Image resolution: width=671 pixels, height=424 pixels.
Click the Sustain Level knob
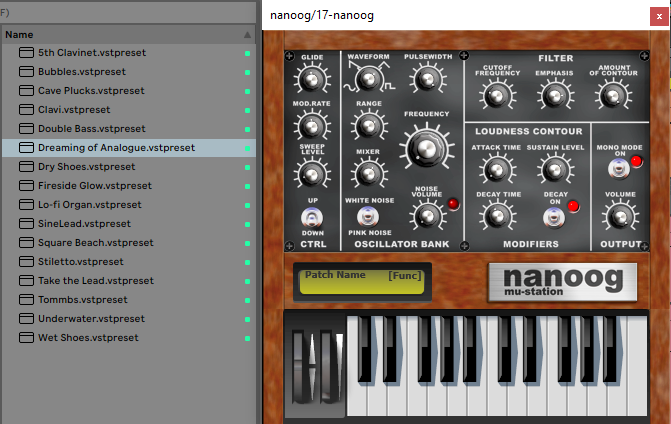click(555, 170)
